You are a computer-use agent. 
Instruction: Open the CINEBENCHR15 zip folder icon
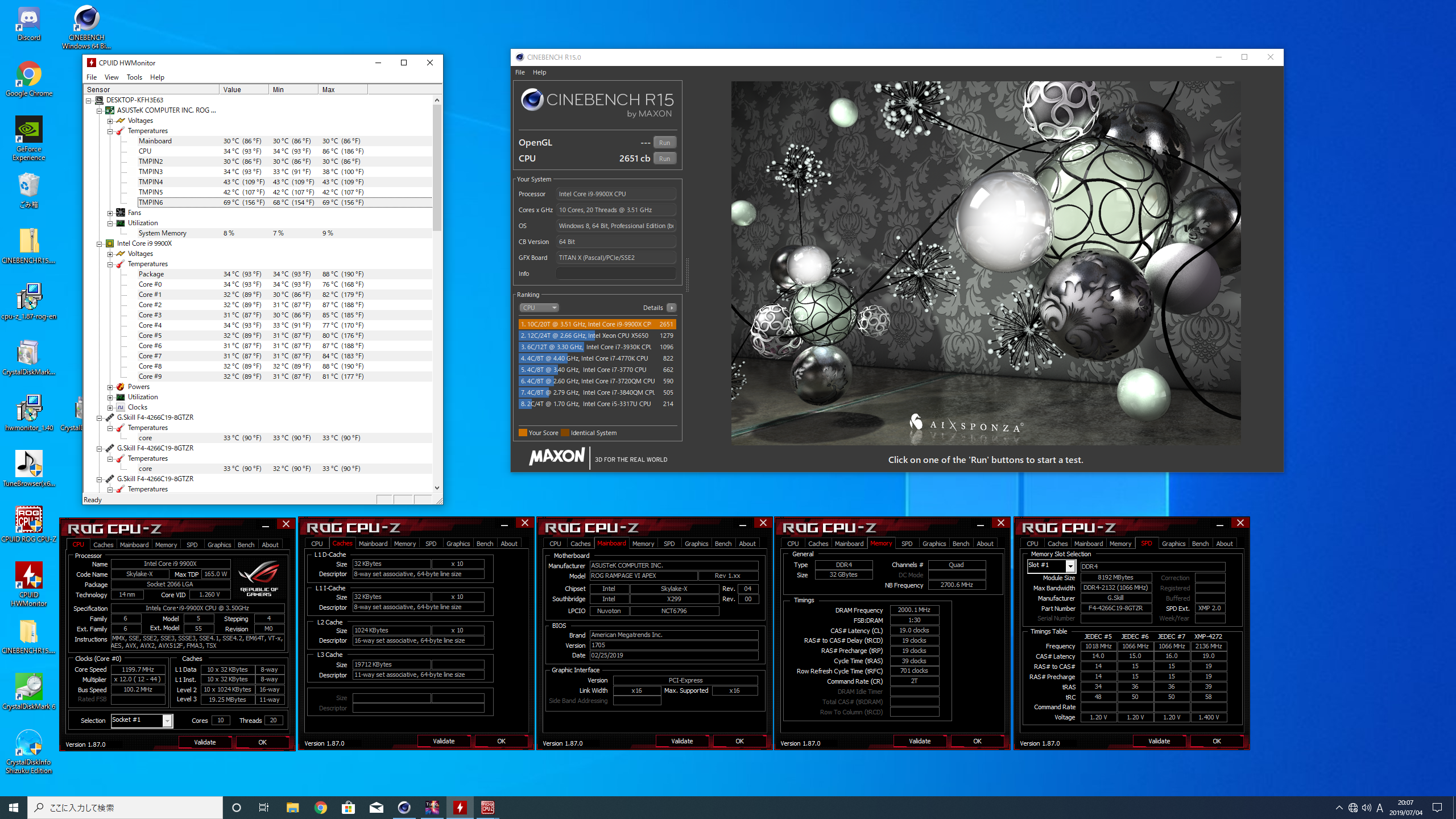pyautogui.click(x=28, y=246)
